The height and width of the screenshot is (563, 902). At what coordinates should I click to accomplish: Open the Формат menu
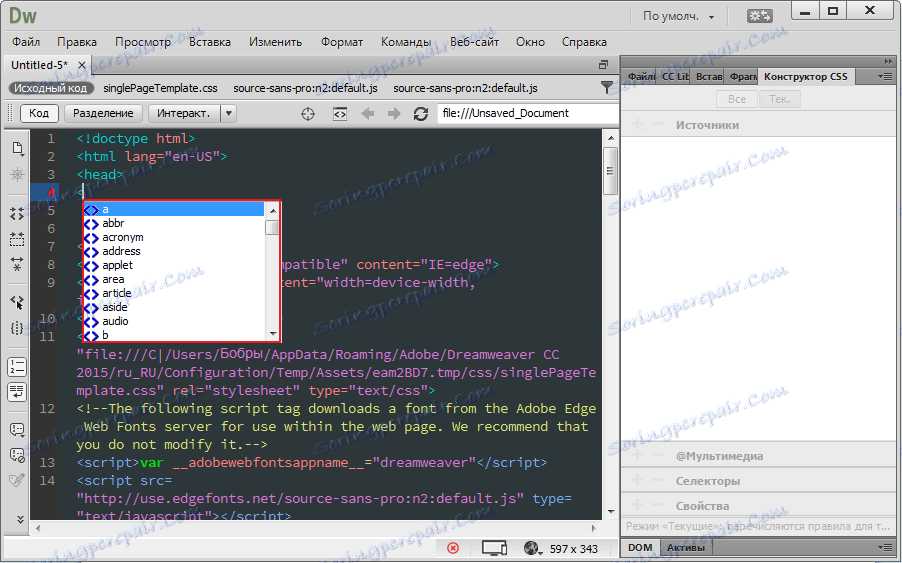[x=342, y=42]
